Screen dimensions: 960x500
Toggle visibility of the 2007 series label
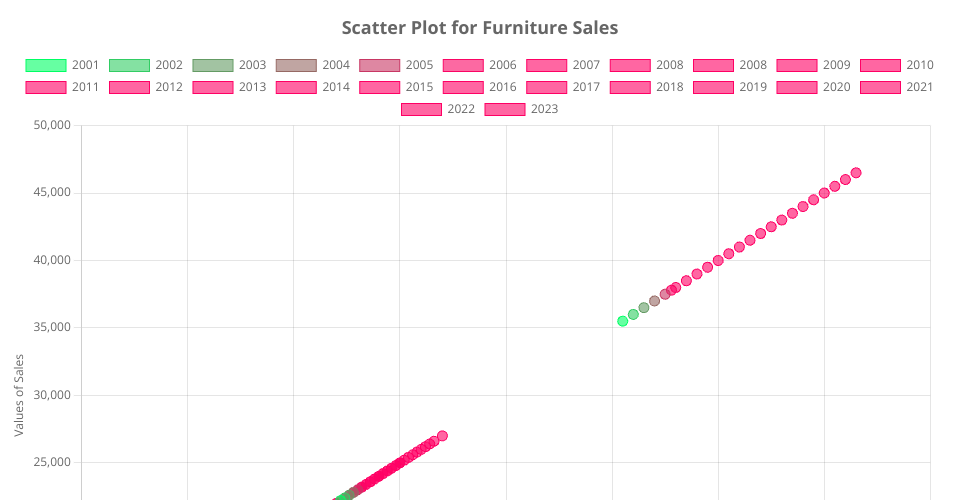pyautogui.click(x=586, y=65)
